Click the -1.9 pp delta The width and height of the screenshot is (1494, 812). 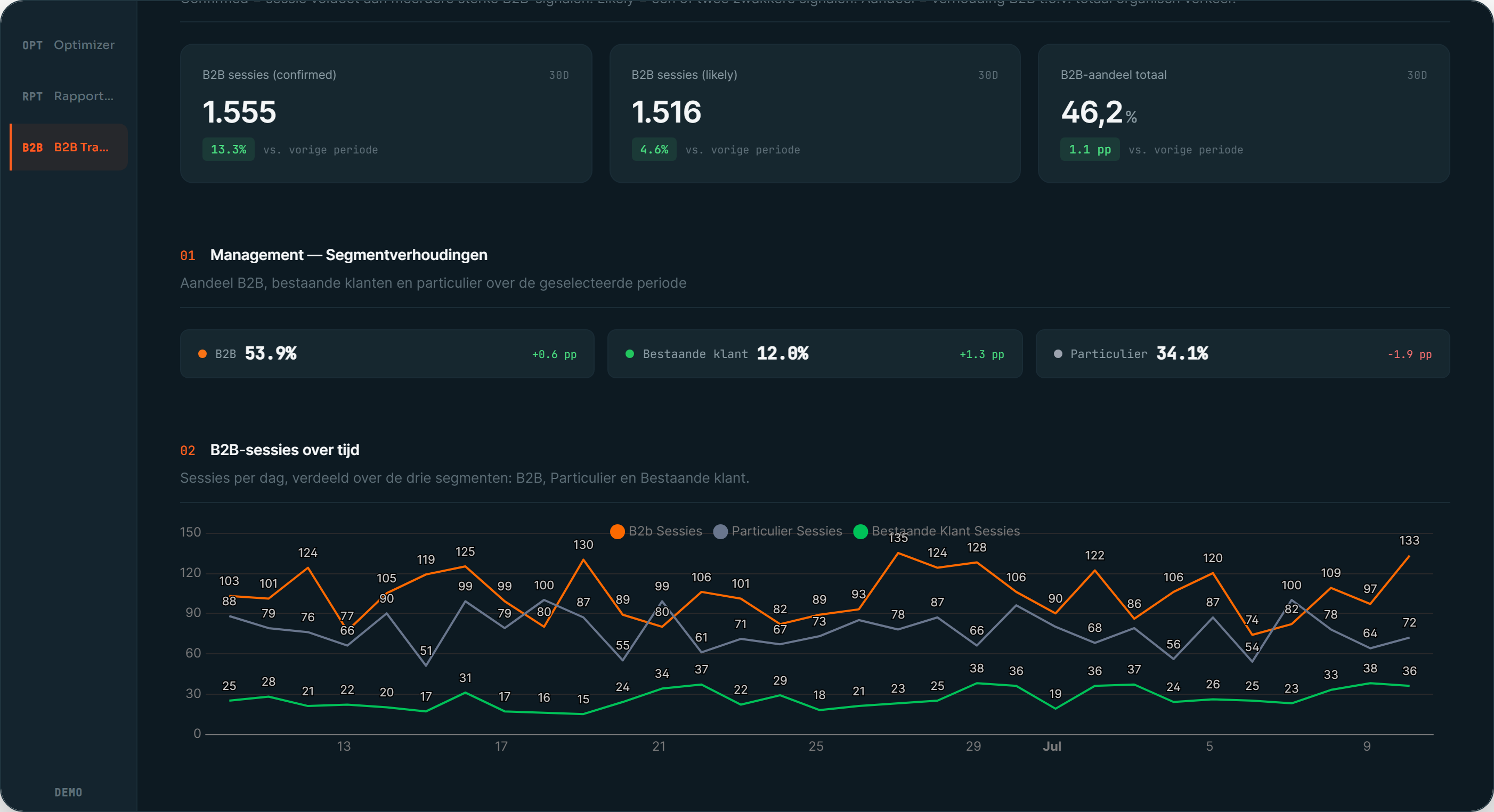point(1409,354)
